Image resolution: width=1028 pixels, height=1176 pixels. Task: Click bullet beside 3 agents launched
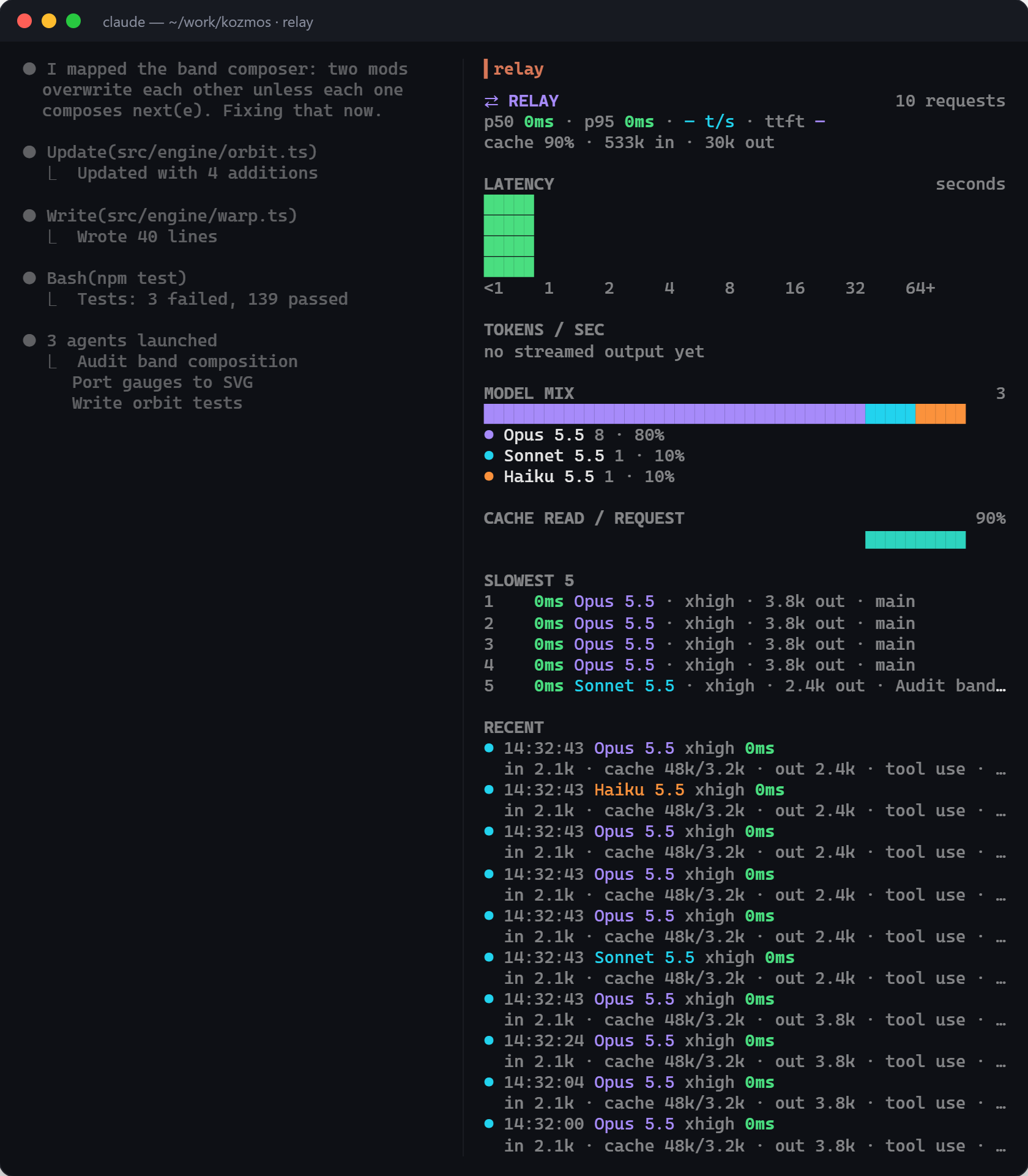29,340
